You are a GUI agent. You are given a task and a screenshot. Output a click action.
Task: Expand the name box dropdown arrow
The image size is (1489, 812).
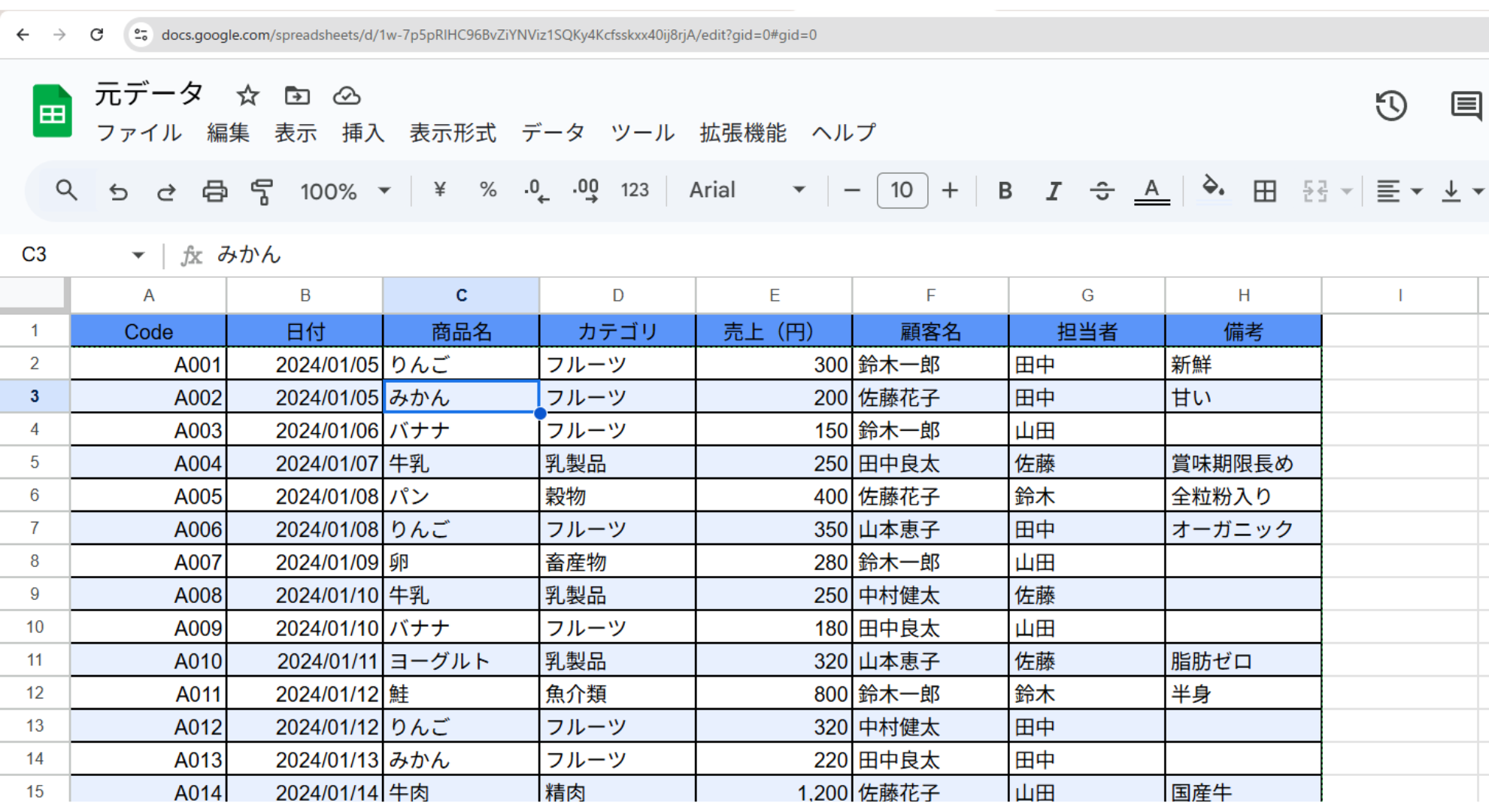coord(138,255)
